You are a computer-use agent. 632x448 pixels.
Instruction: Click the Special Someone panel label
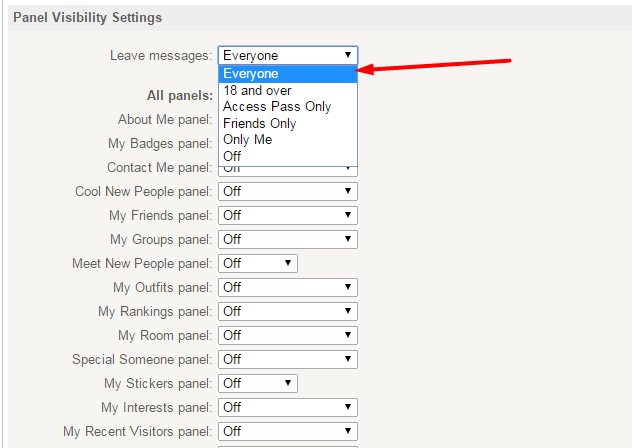[142, 360]
